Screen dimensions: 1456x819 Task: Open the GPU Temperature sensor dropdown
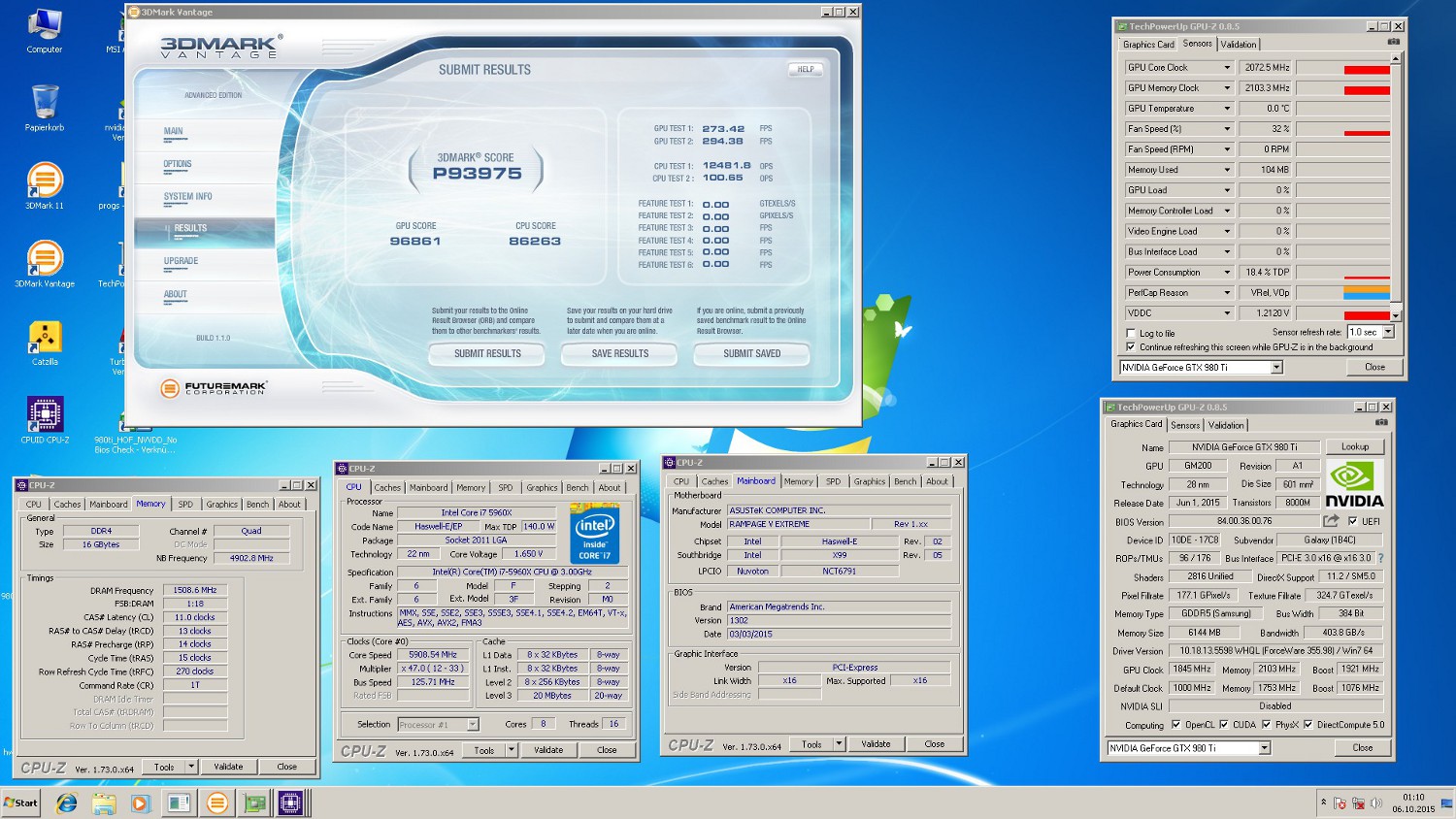[1227, 109]
